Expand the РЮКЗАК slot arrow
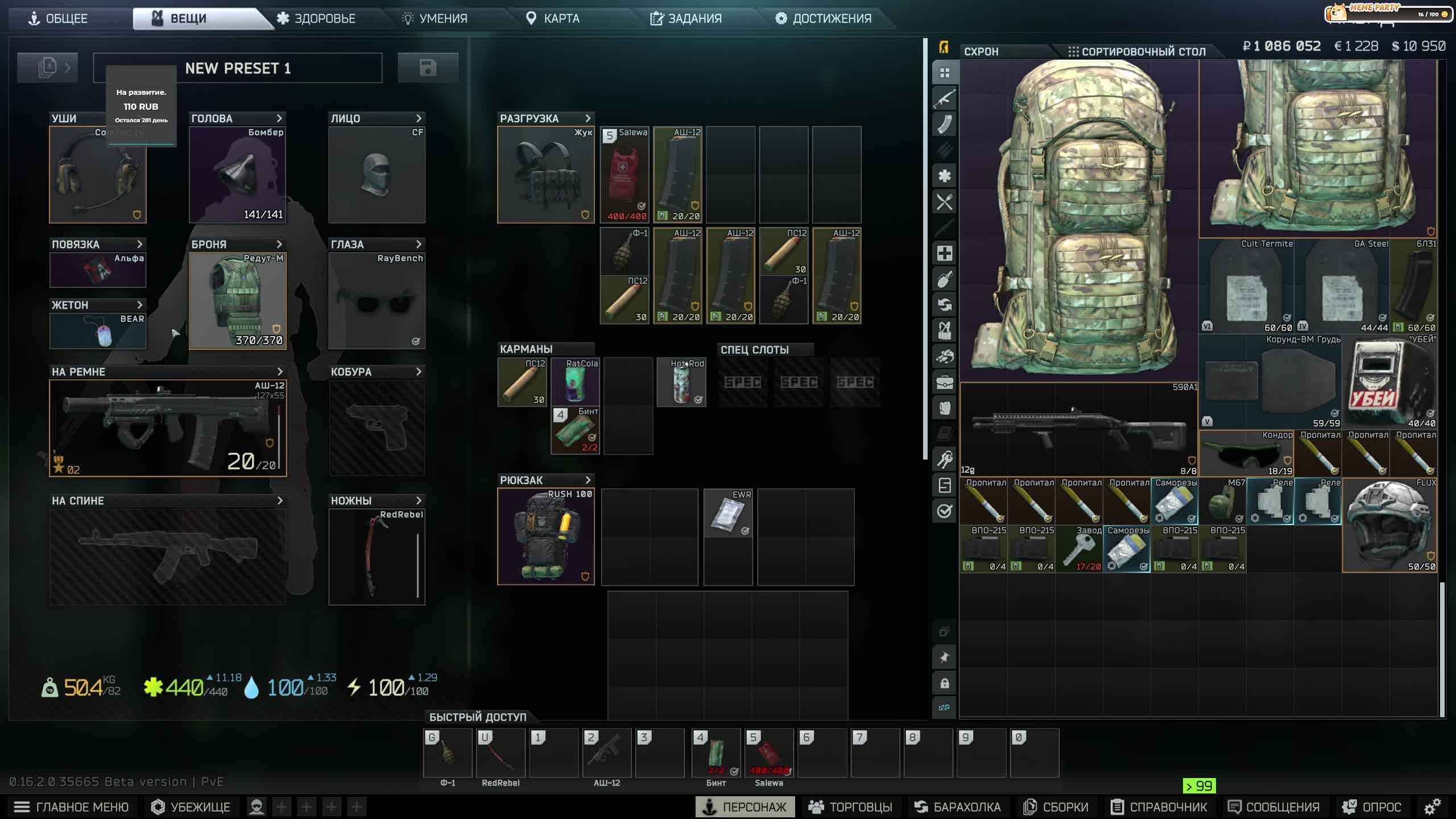This screenshot has width=1456, height=819. 588,480
